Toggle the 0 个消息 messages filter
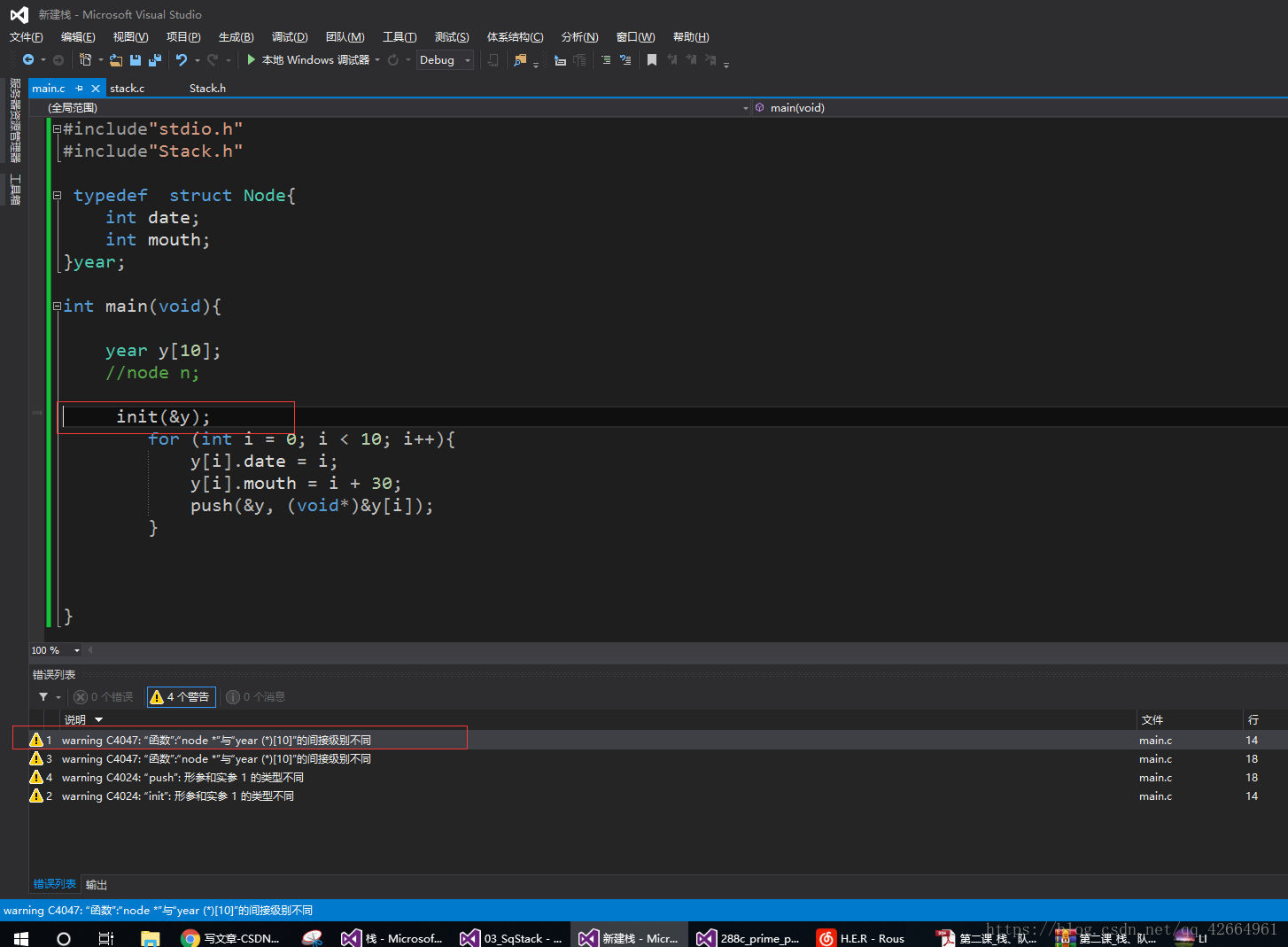 tap(256, 697)
